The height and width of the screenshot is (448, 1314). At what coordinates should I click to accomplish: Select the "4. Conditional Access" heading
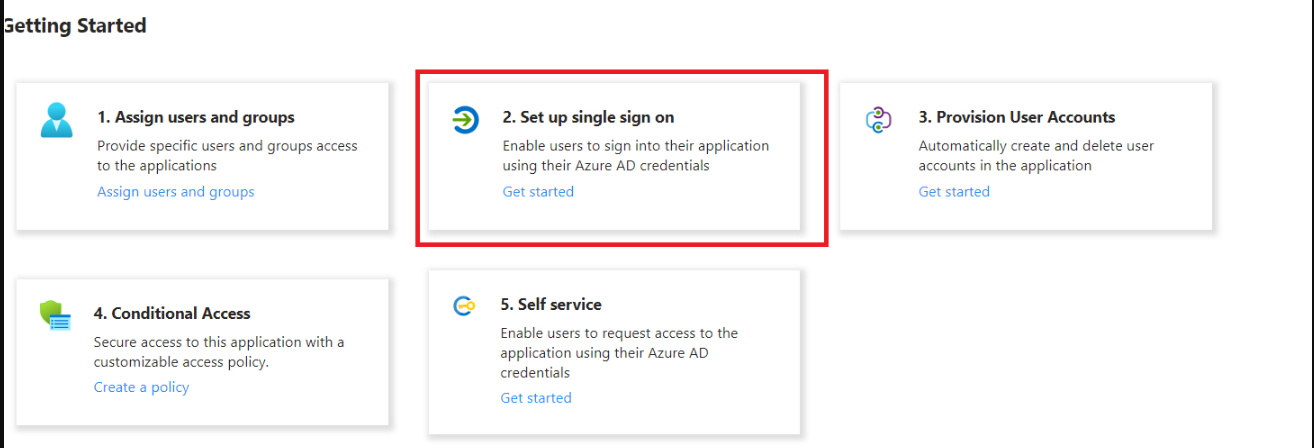[172, 313]
